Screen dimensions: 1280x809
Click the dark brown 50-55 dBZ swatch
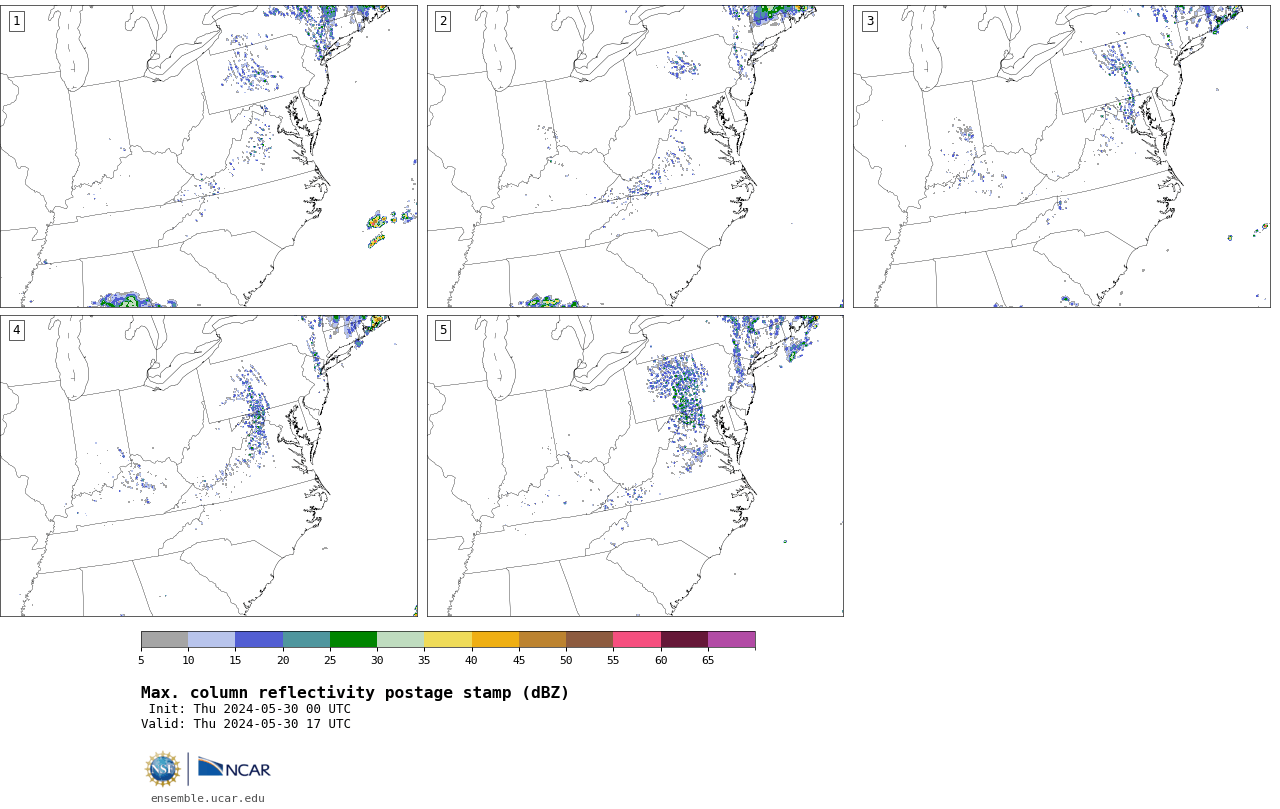(590, 640)
